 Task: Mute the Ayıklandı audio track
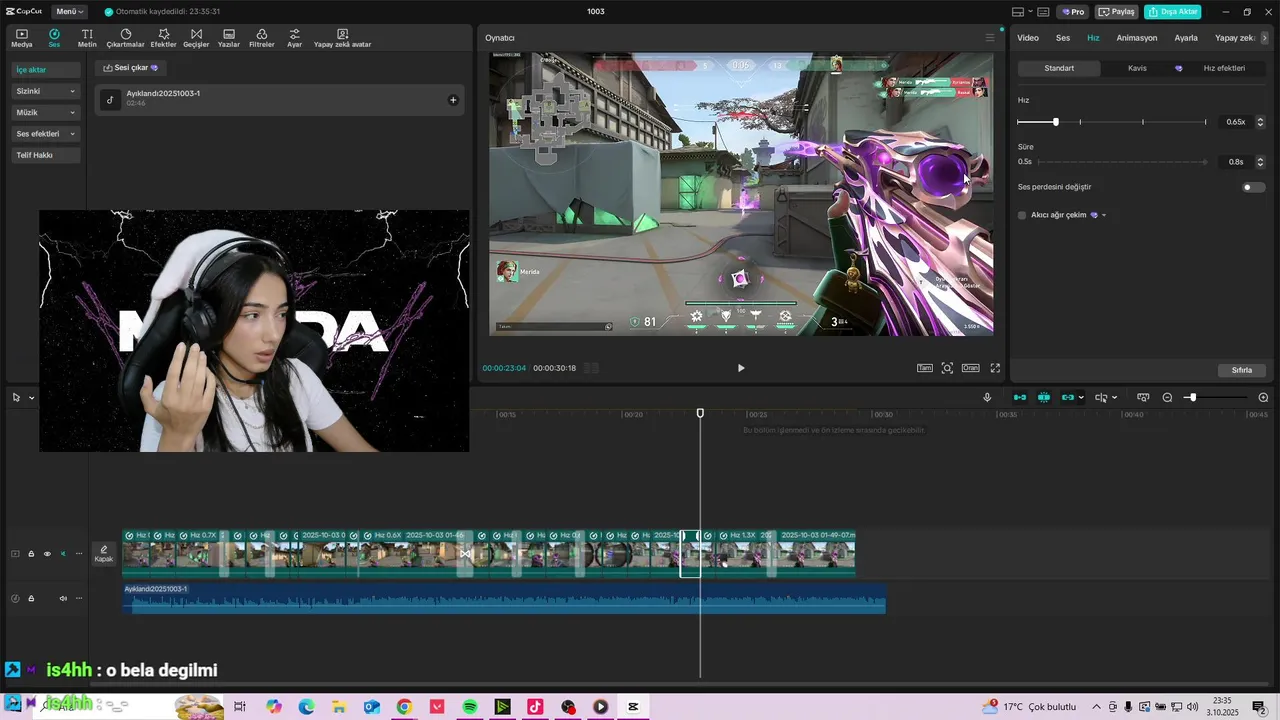(63, 599)
